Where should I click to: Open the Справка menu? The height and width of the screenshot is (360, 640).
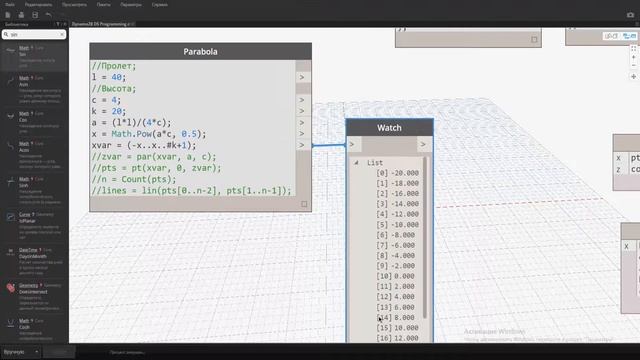(x=160, y=4)
